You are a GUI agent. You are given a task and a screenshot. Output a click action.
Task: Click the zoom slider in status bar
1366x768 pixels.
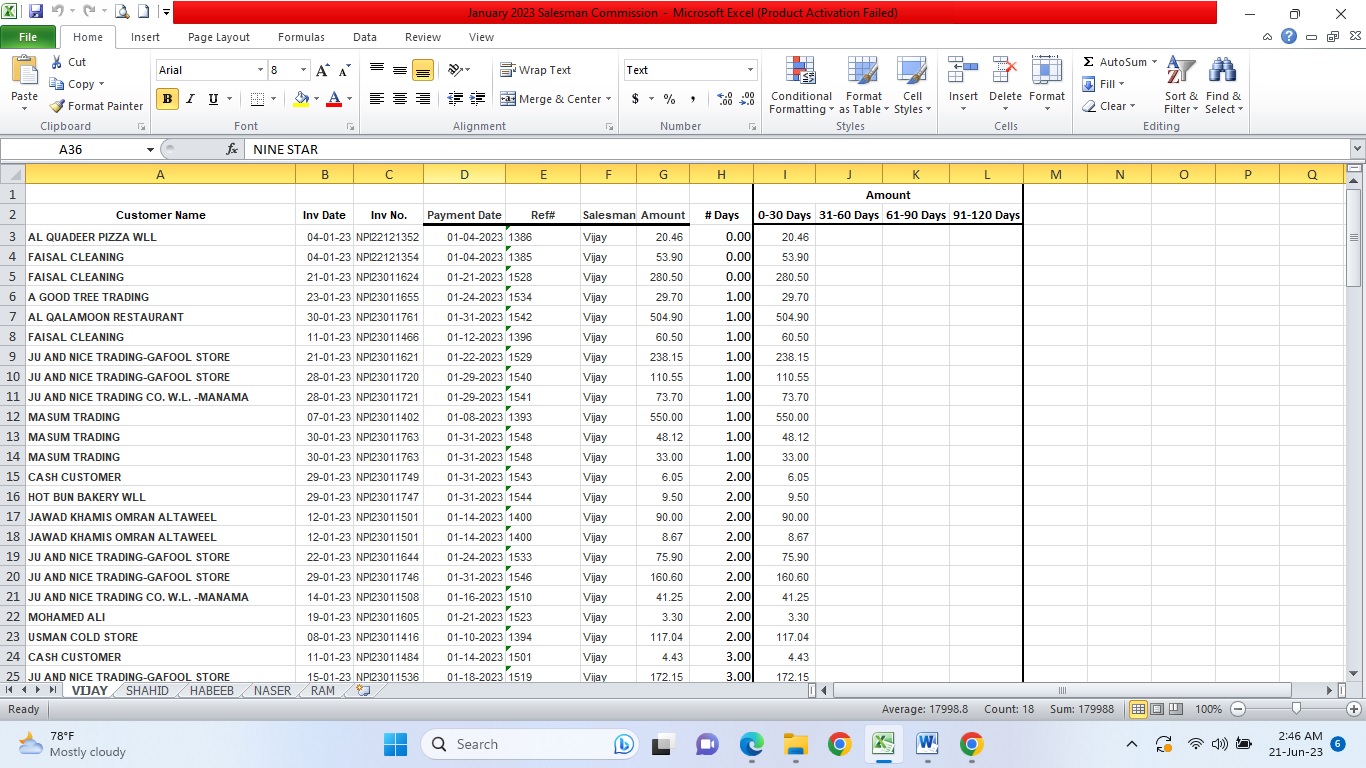[x=1296, y=709]
